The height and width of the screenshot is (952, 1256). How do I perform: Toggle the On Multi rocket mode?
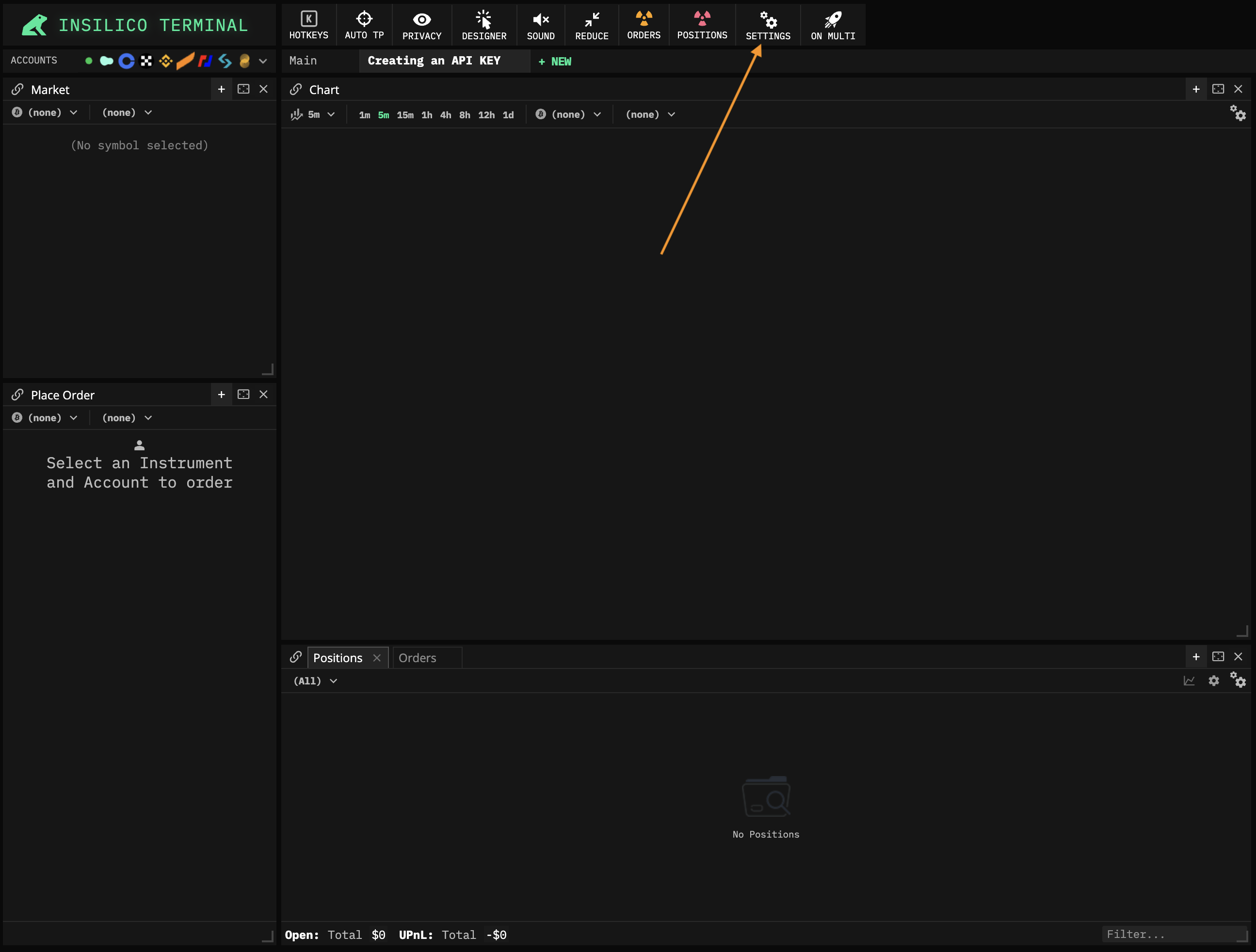point(833,19)
